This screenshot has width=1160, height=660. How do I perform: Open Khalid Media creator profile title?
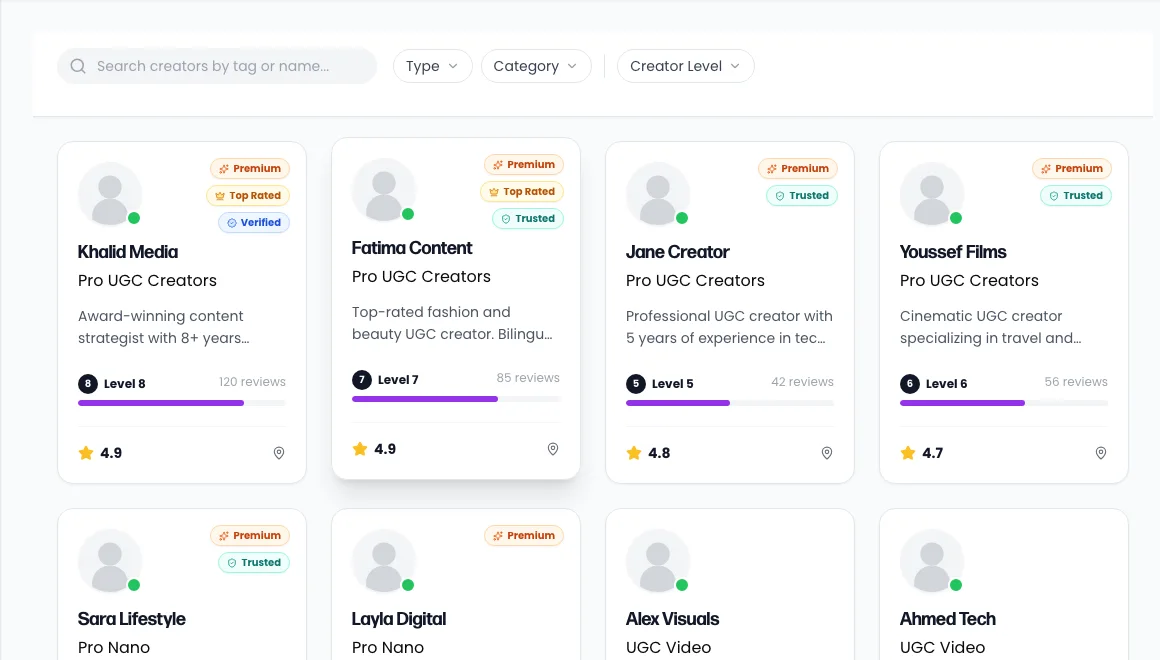(128, 252)
